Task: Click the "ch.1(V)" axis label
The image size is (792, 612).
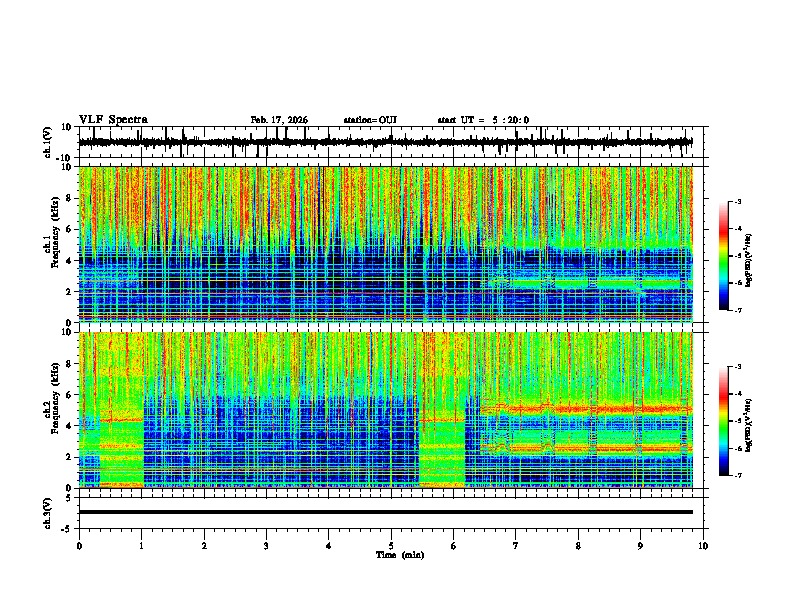Action: (48, 142)
